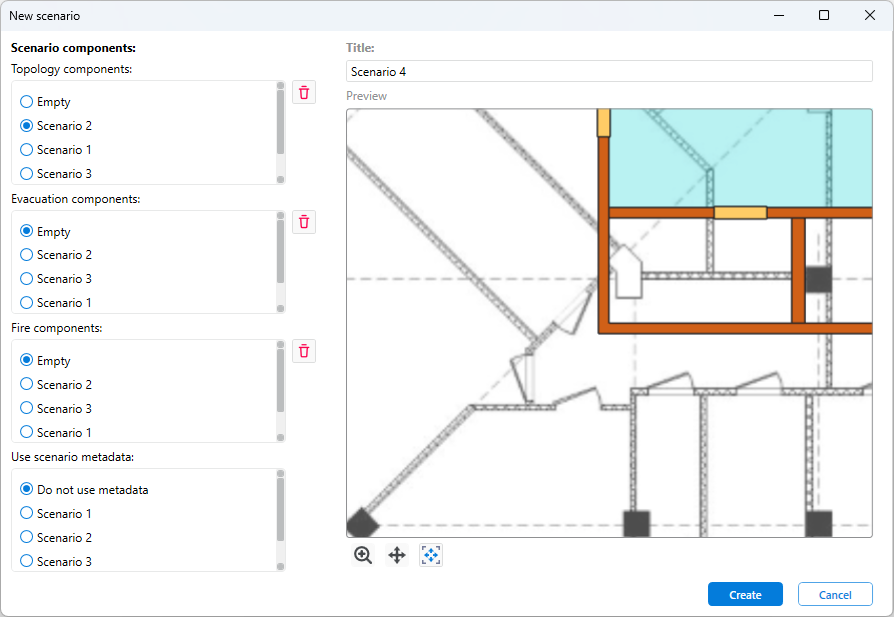894x617 pixels.
Task: Select the Pan tool below the preview
Action: pos(397,555)
